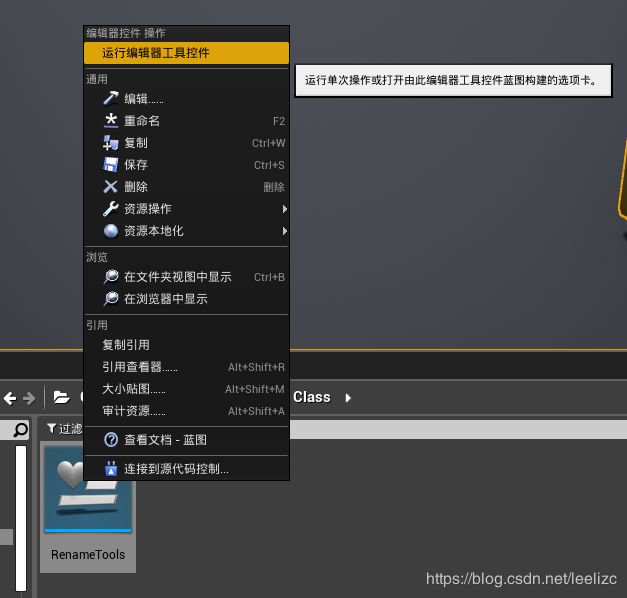
Task: Choose 复制引用 from the context menu
Action: 186,345
